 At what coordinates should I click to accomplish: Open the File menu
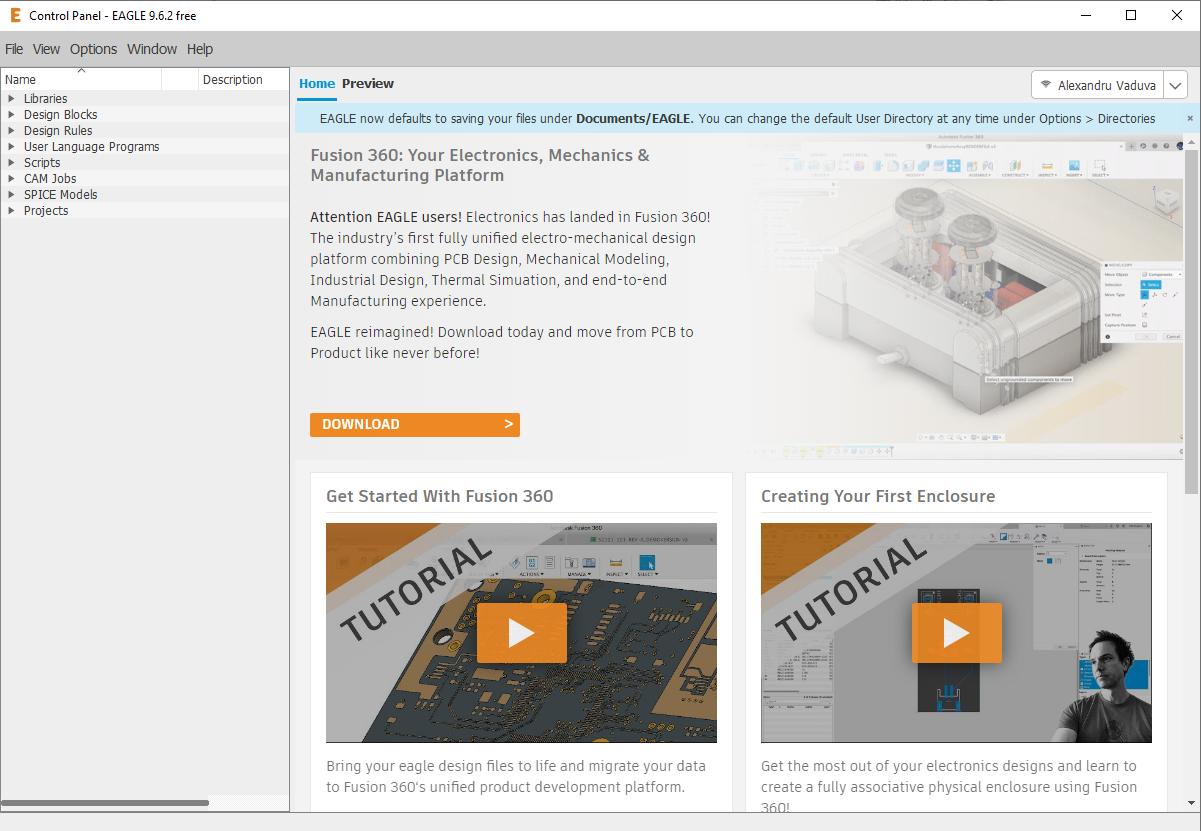pos(14,49)
